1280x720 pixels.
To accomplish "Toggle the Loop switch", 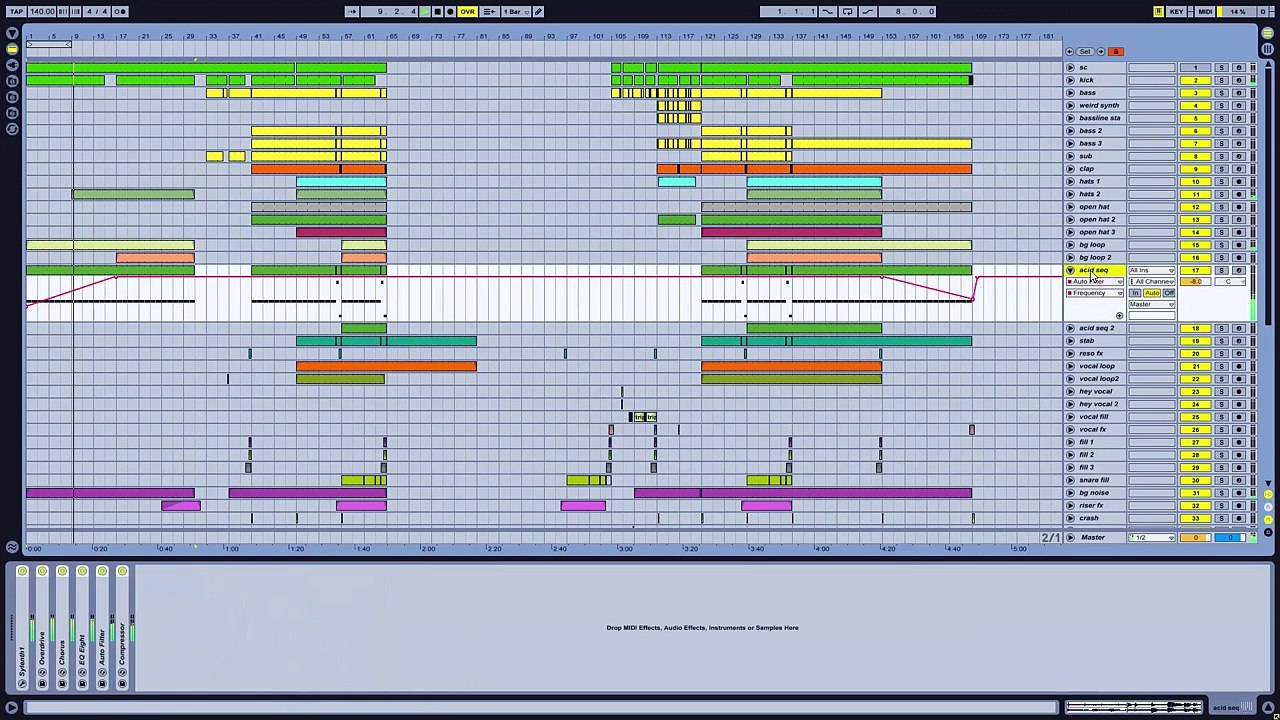I will (848, 11).
